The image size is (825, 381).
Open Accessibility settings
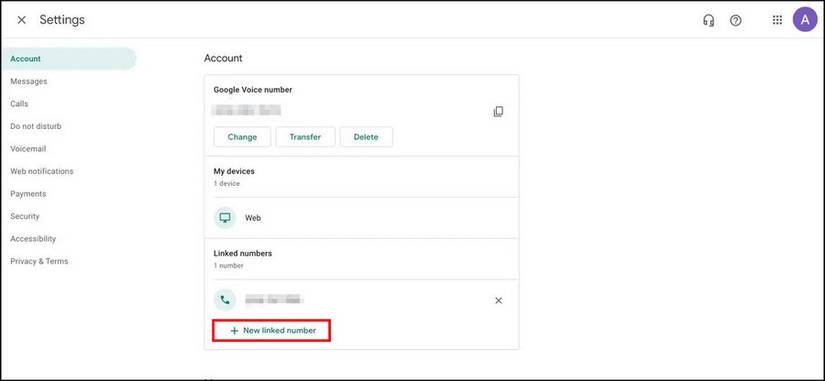coord(33,238)
